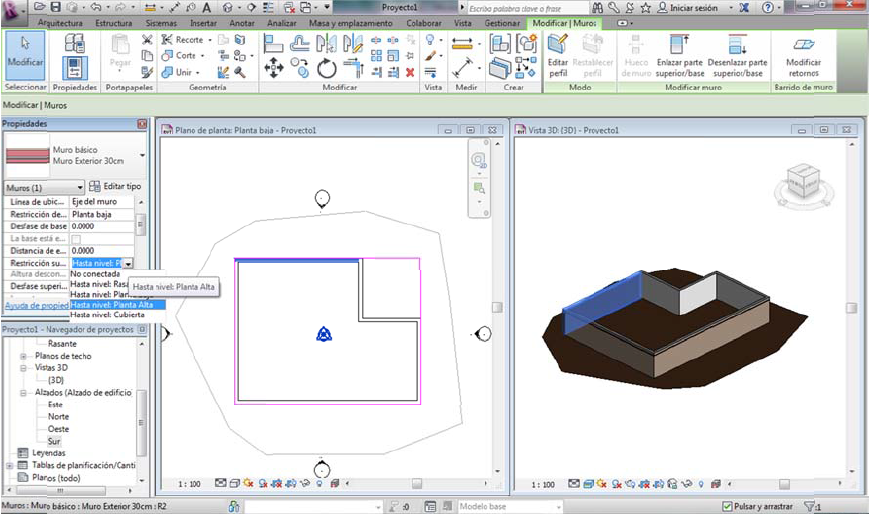Open the Restricción superior dropdown arrow
Screen dimensions: 869x514
click(128, 264)
